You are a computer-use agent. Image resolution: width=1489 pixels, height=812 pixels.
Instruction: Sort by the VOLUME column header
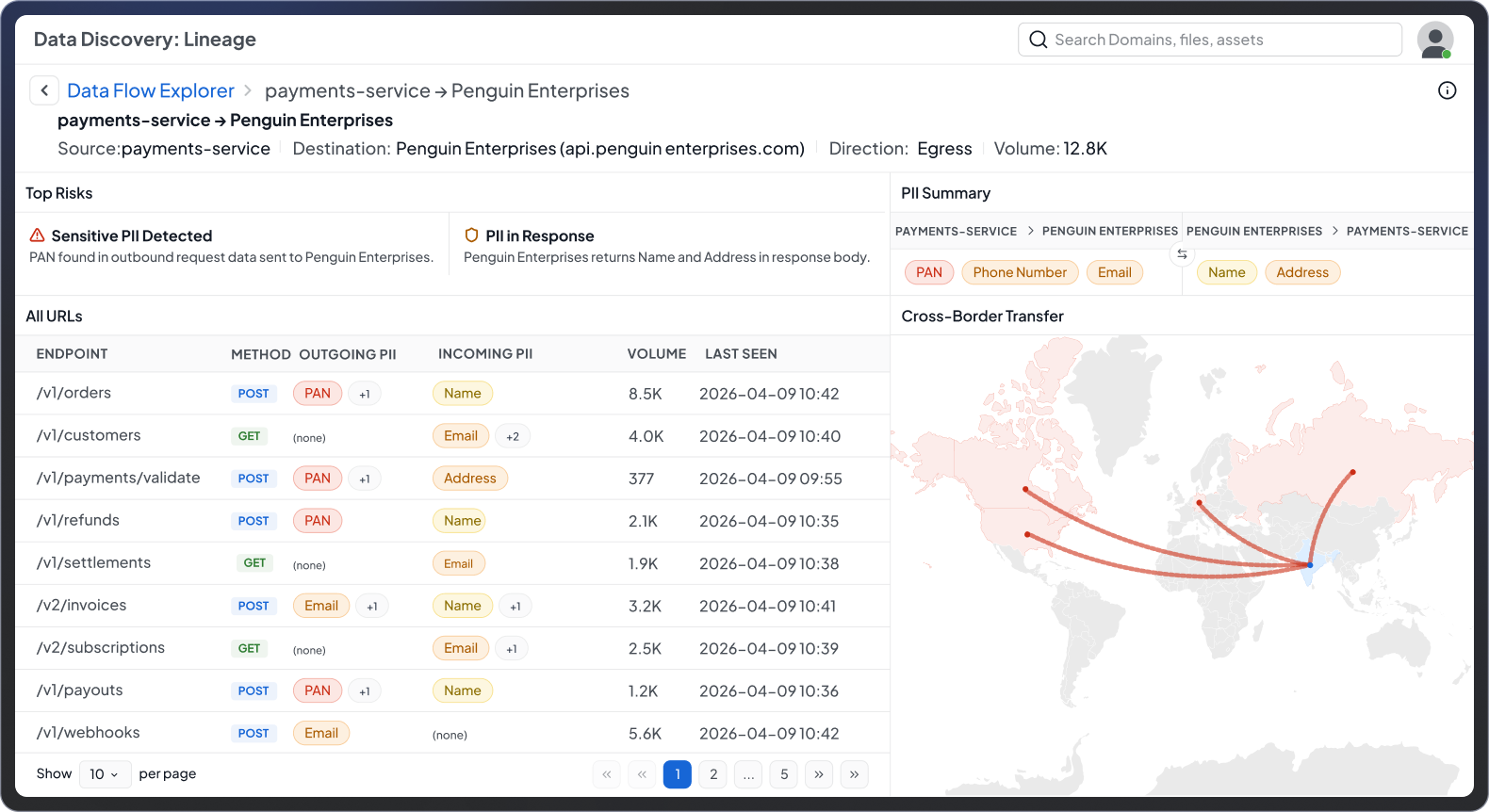click(x=657, y=354)
